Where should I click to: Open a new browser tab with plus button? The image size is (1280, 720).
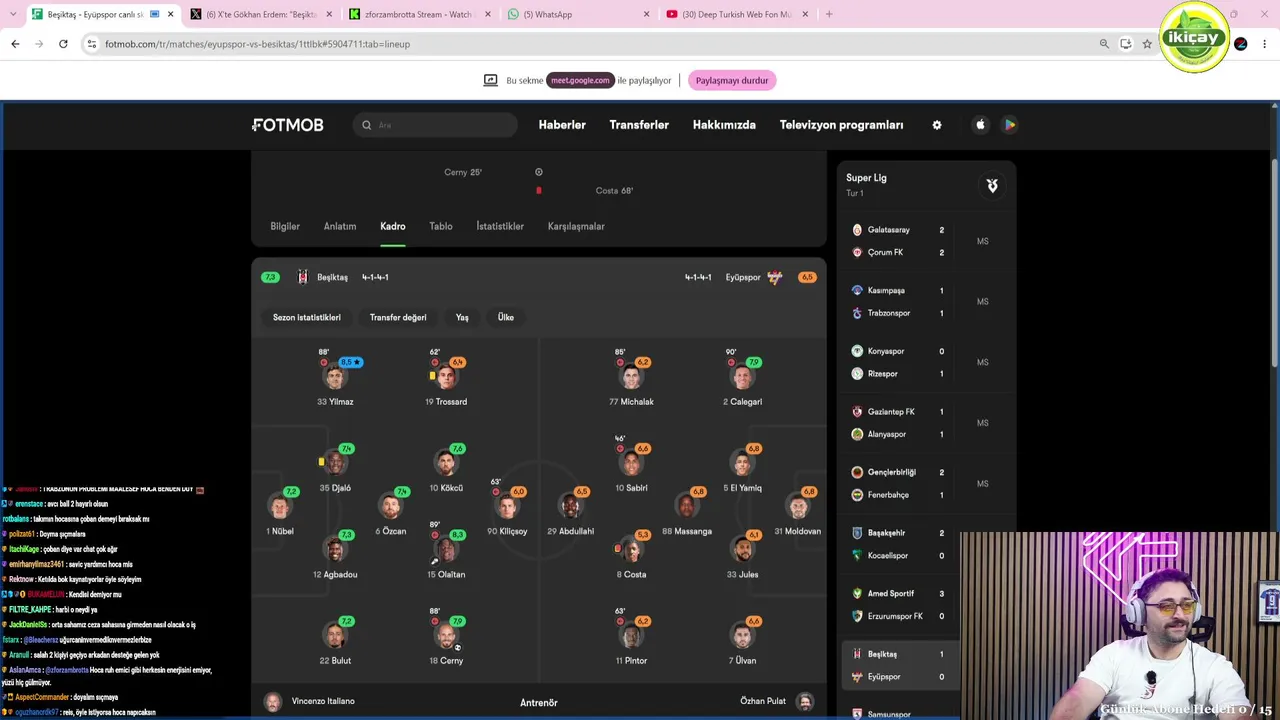pos(829,14)
